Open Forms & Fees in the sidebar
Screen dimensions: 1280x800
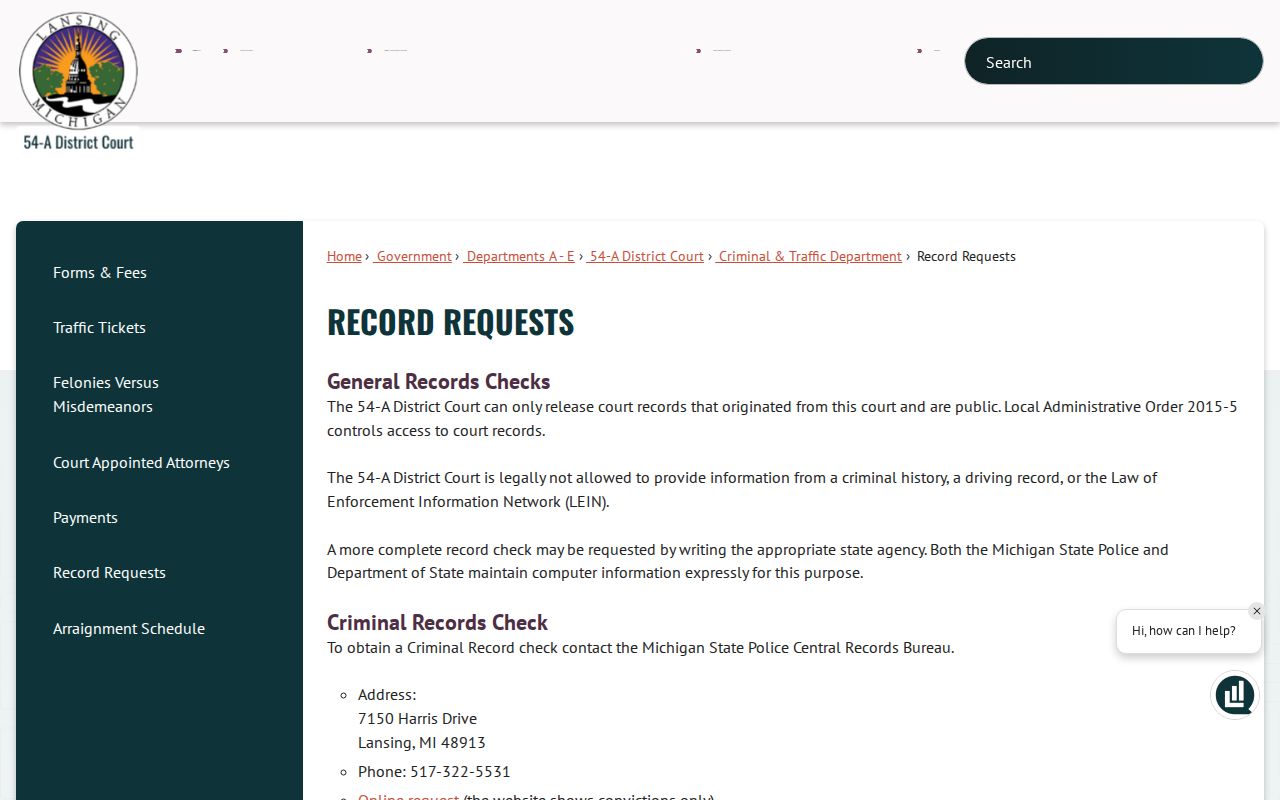(100, 272)
